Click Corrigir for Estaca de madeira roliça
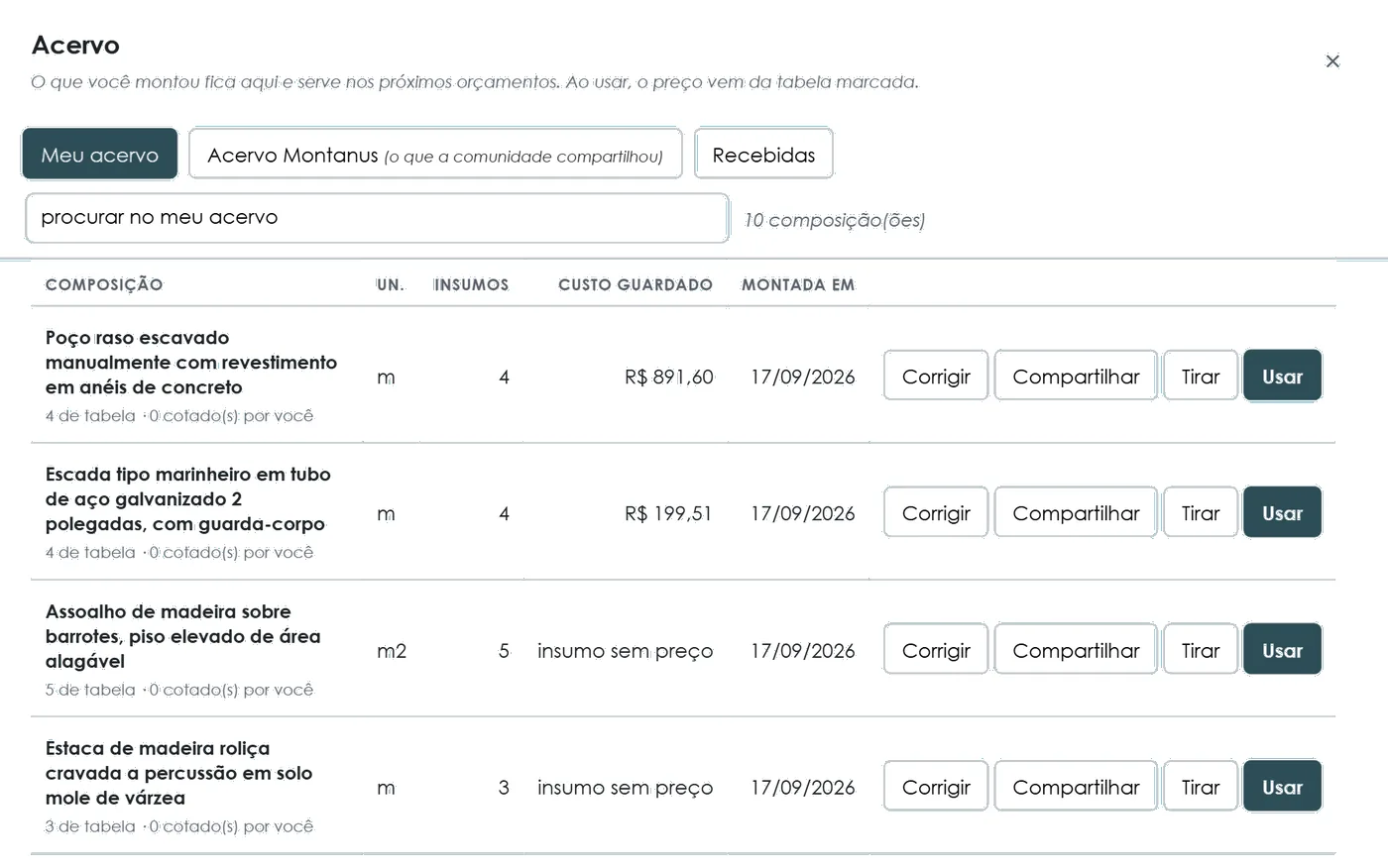This screenshot has height=868, width=1388. click(x=936, y=787)
